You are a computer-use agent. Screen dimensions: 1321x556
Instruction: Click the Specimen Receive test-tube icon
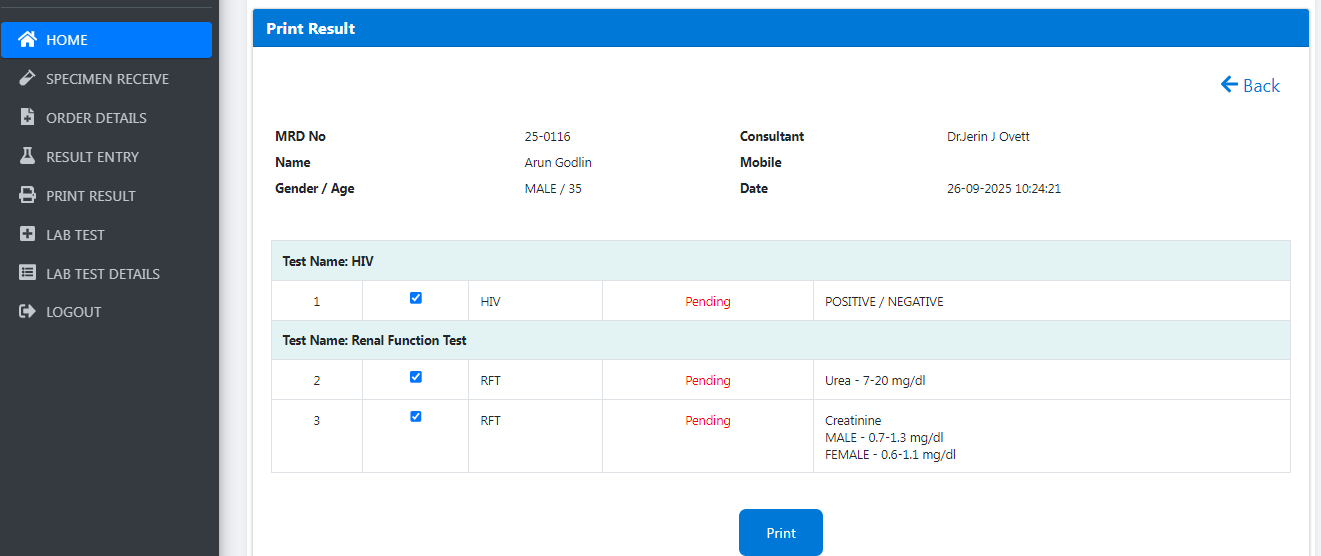(x=28, y=79)
